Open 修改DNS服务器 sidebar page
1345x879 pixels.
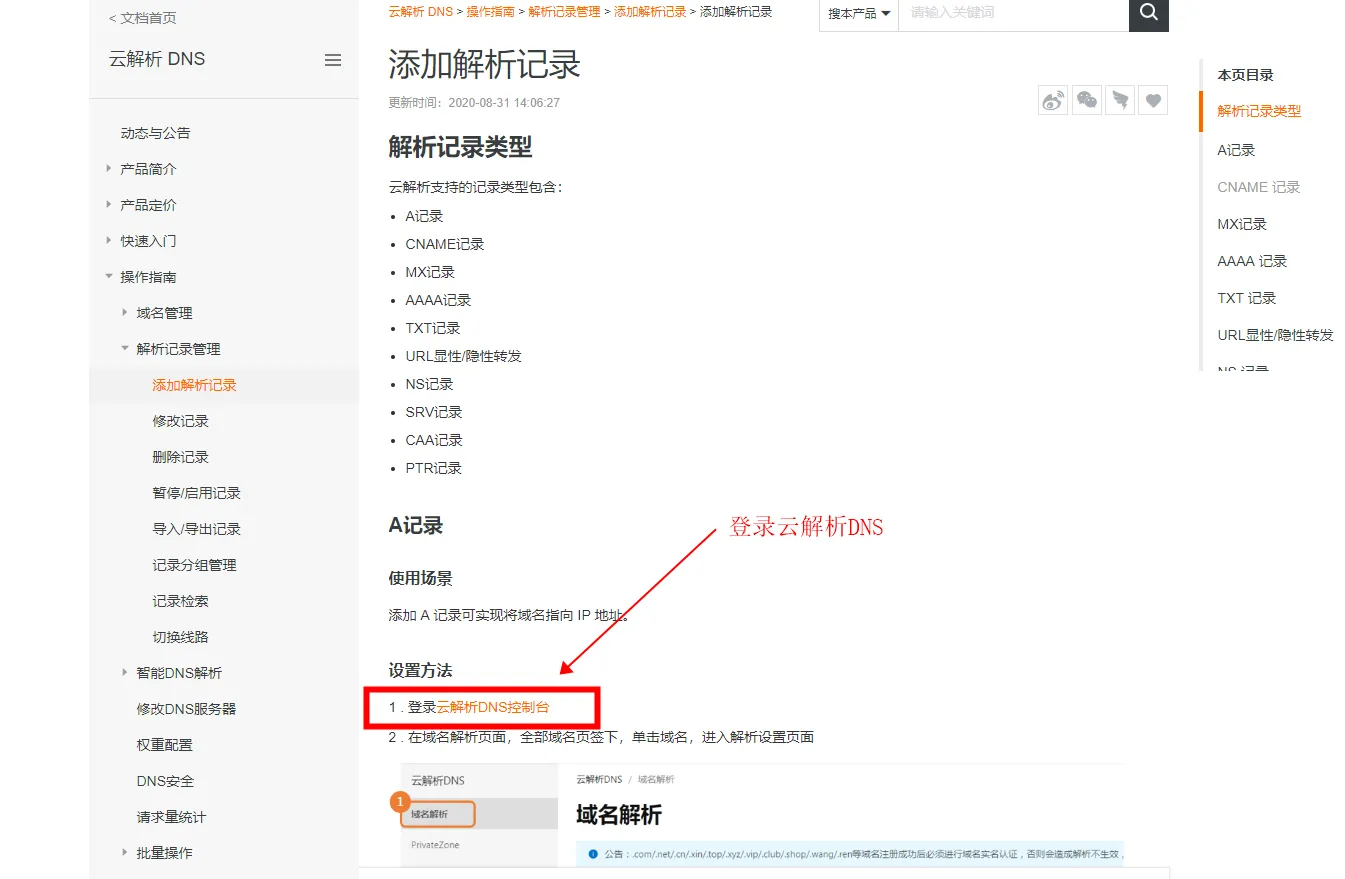tap(186, 709)
